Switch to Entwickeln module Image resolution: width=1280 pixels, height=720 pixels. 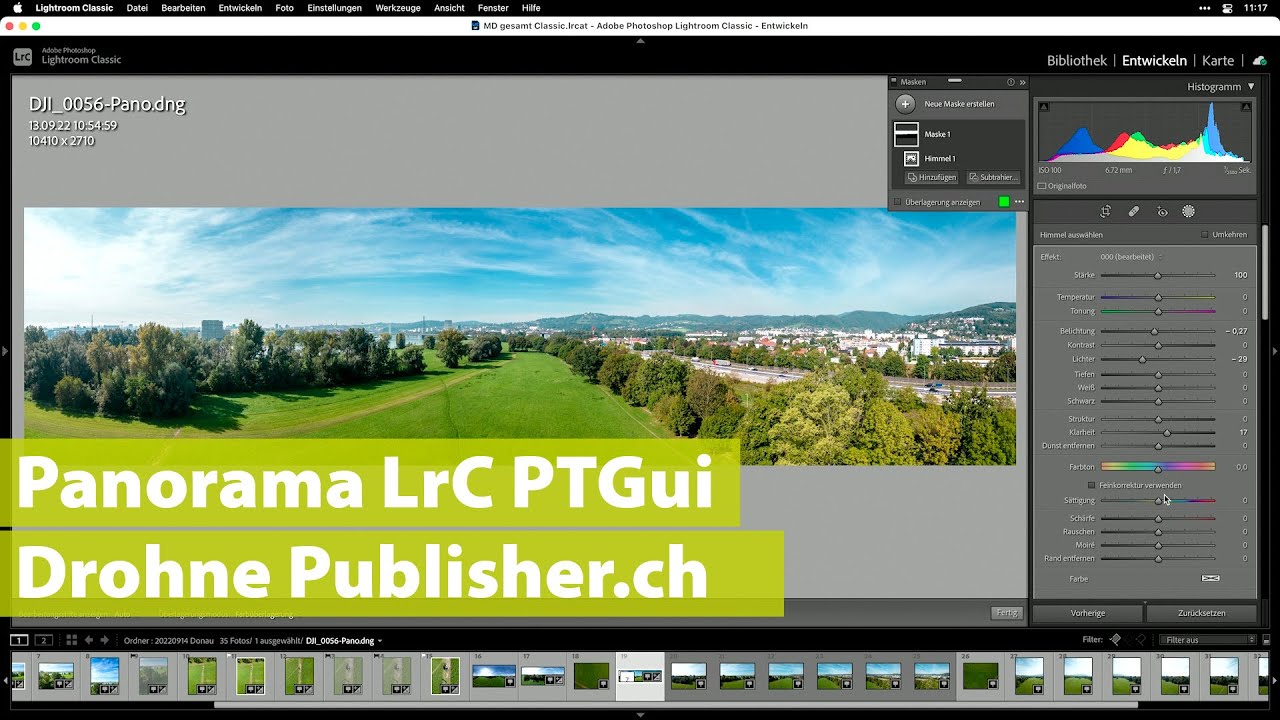tap(1154, 60)
